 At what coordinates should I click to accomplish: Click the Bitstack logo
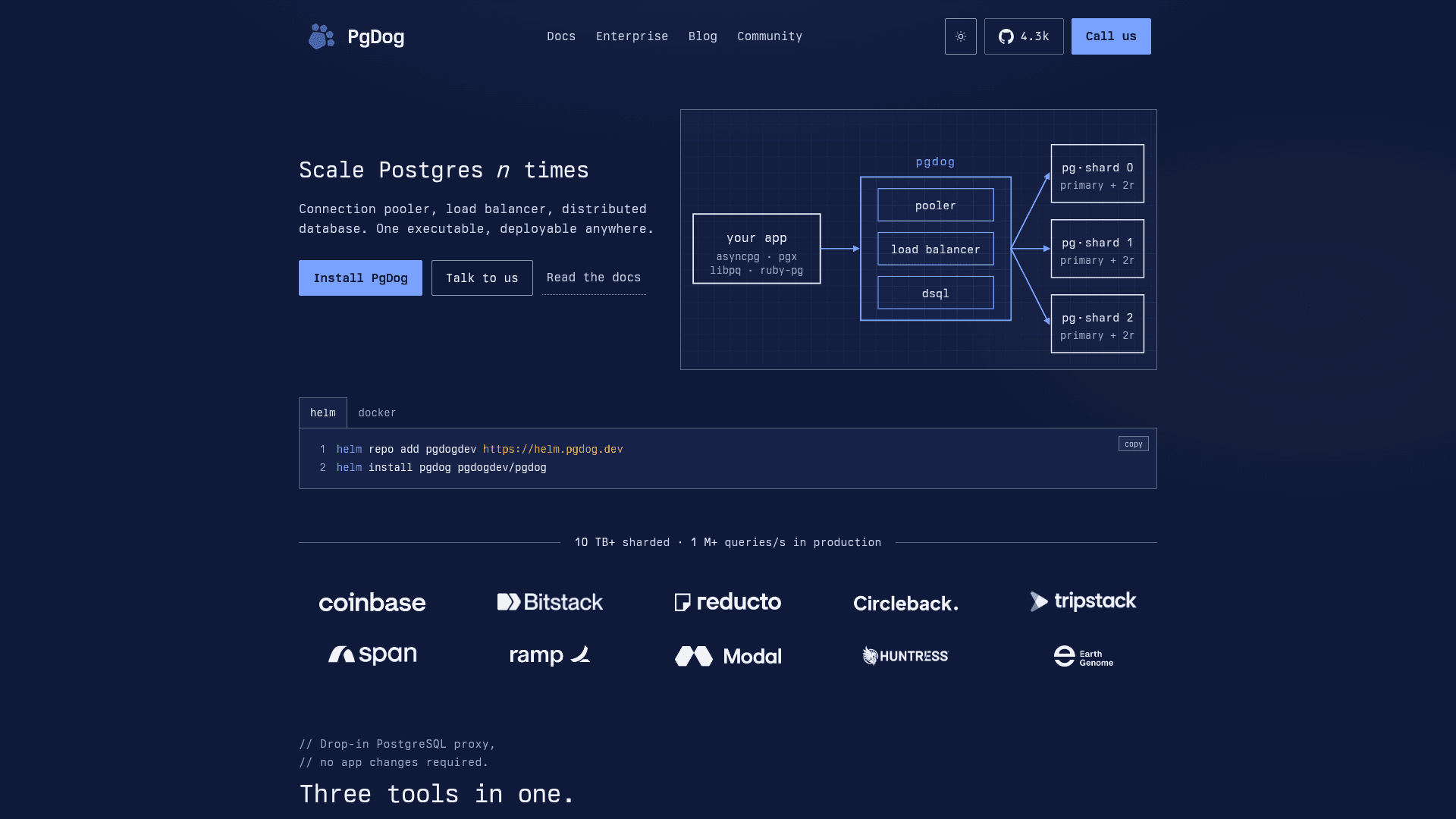[550, 602]
